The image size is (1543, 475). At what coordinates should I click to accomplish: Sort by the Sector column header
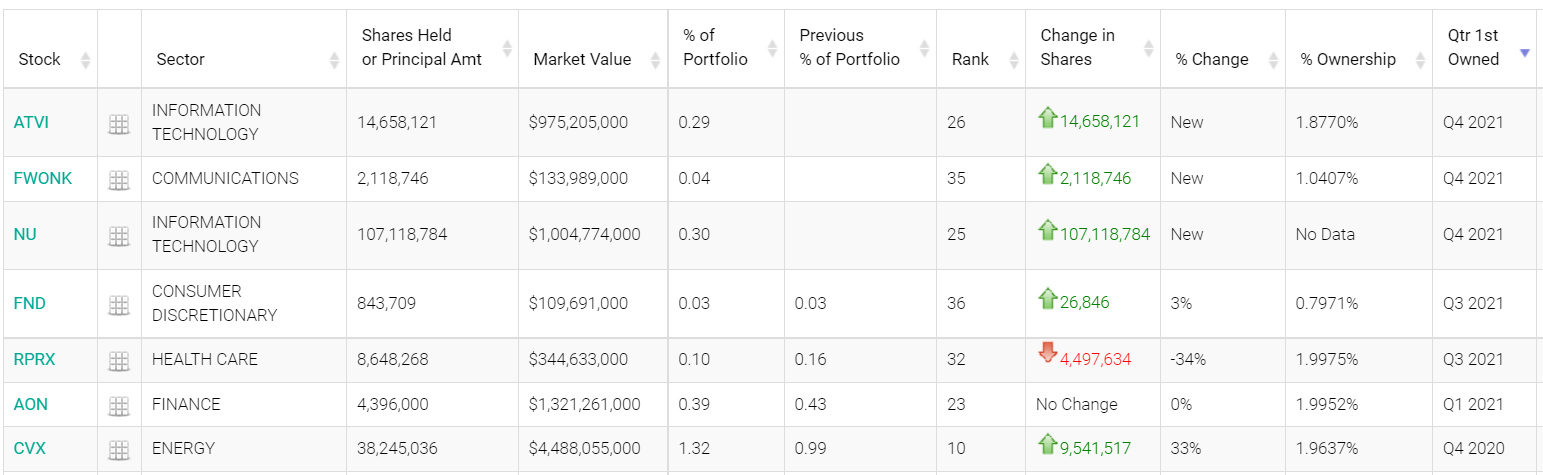point(181,59)
